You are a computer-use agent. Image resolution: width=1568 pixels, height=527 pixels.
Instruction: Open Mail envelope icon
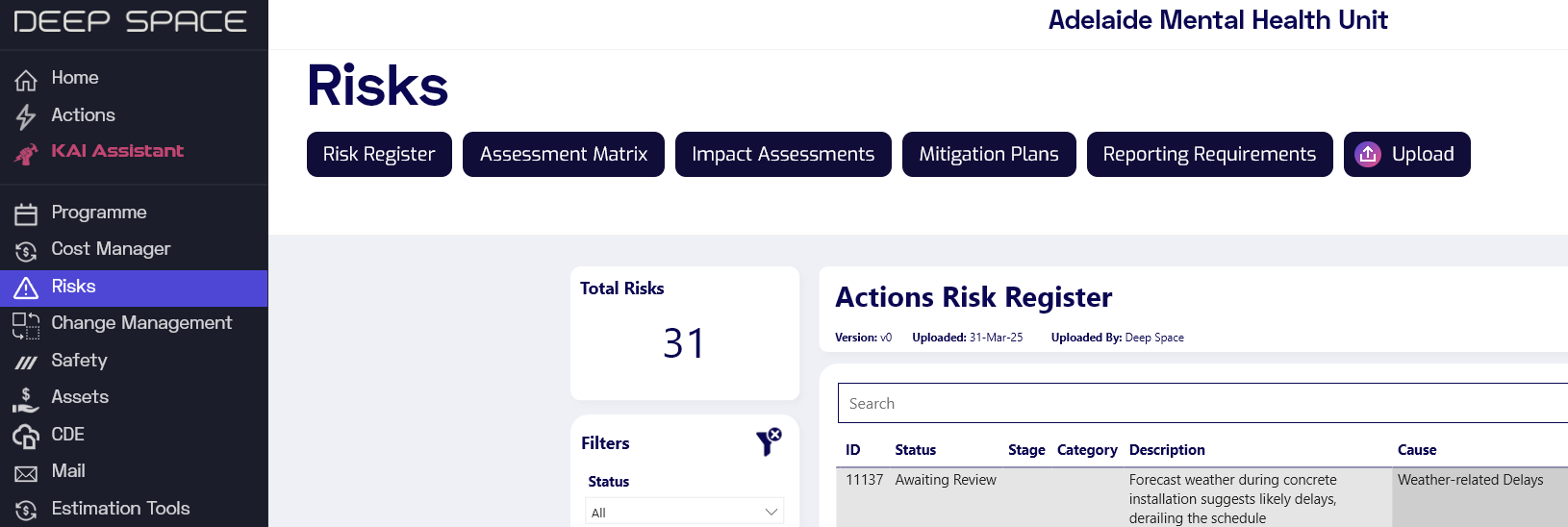pos(26,472)
